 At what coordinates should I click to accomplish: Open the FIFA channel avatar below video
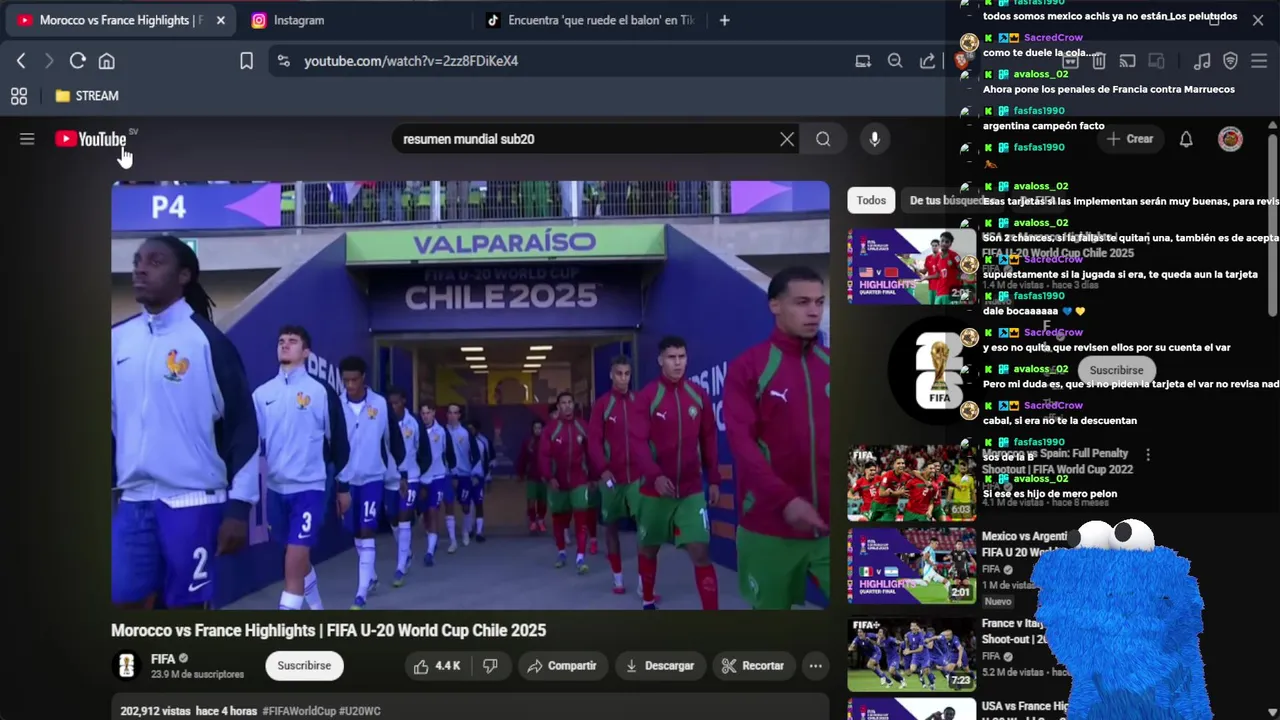pos(126,666)
